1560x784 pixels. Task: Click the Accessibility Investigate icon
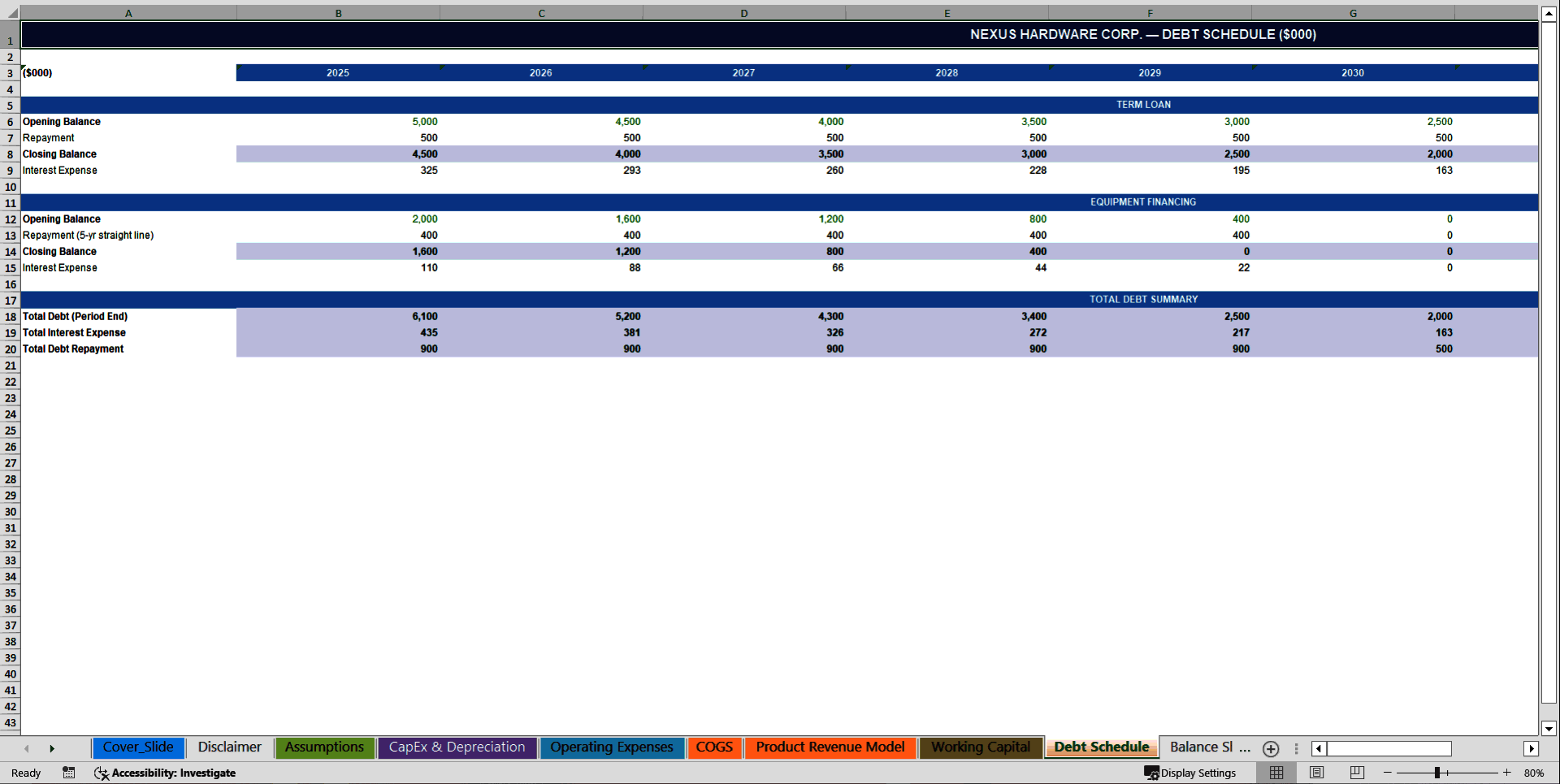(x=101, y=773)
